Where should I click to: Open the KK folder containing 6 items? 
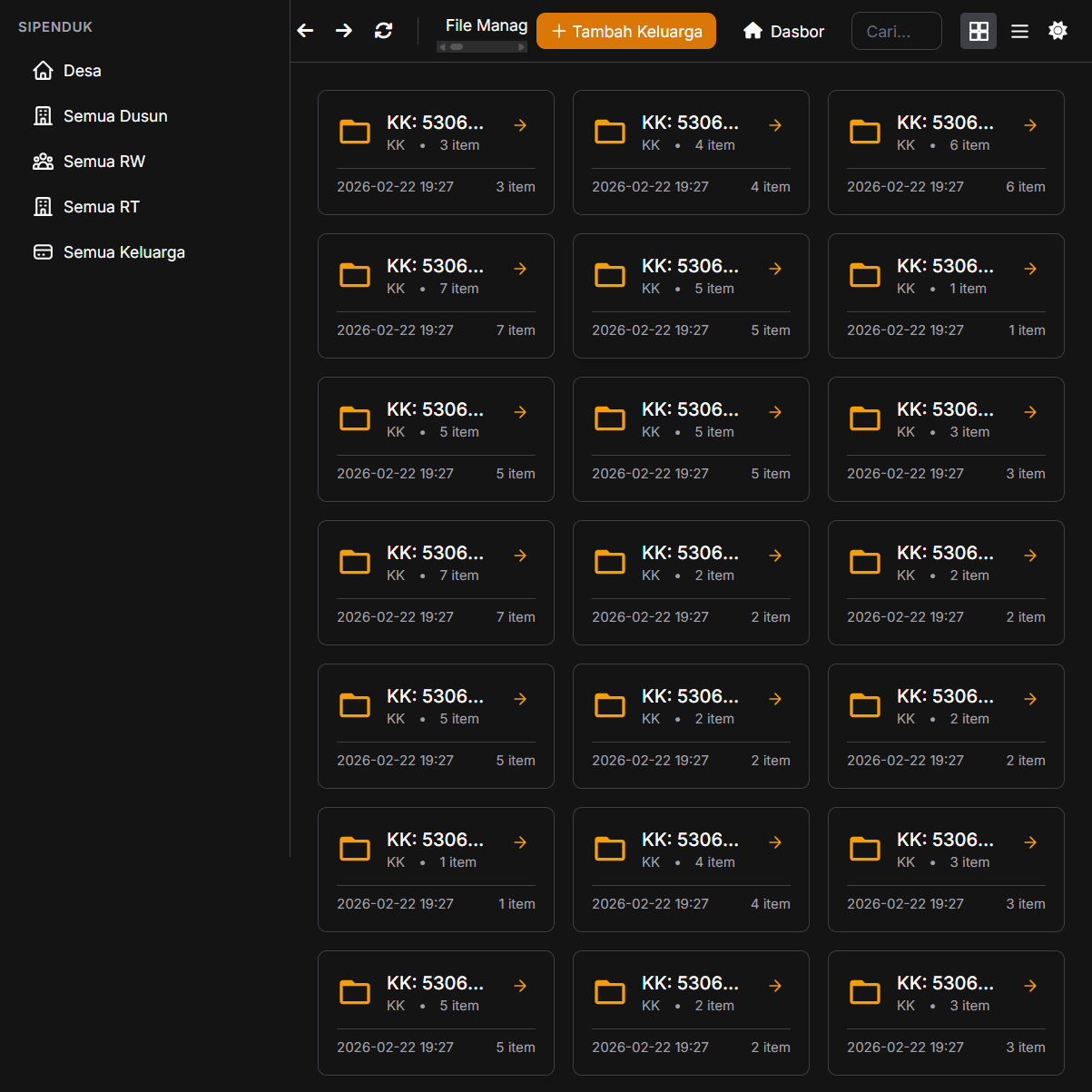(1030, 125)
